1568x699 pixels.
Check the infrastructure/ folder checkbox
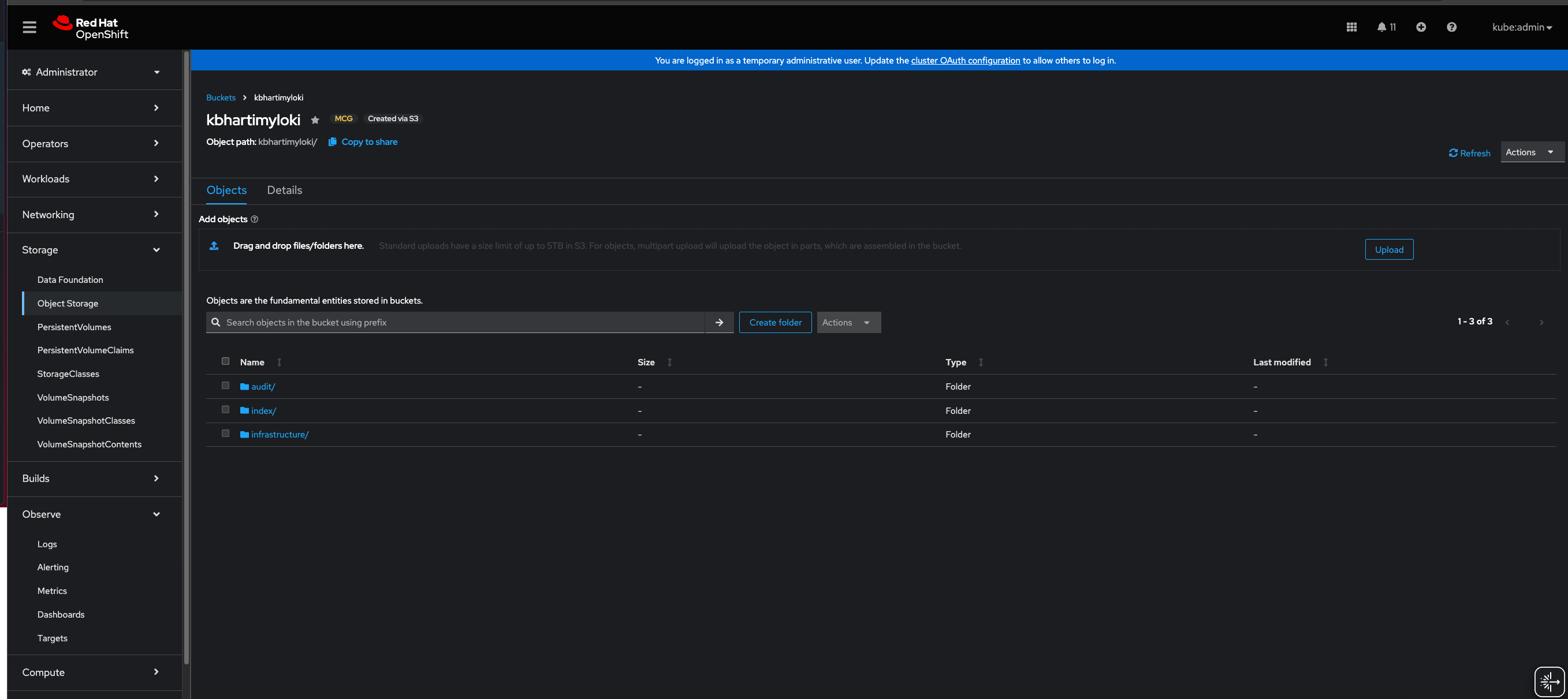pos(225,433)
